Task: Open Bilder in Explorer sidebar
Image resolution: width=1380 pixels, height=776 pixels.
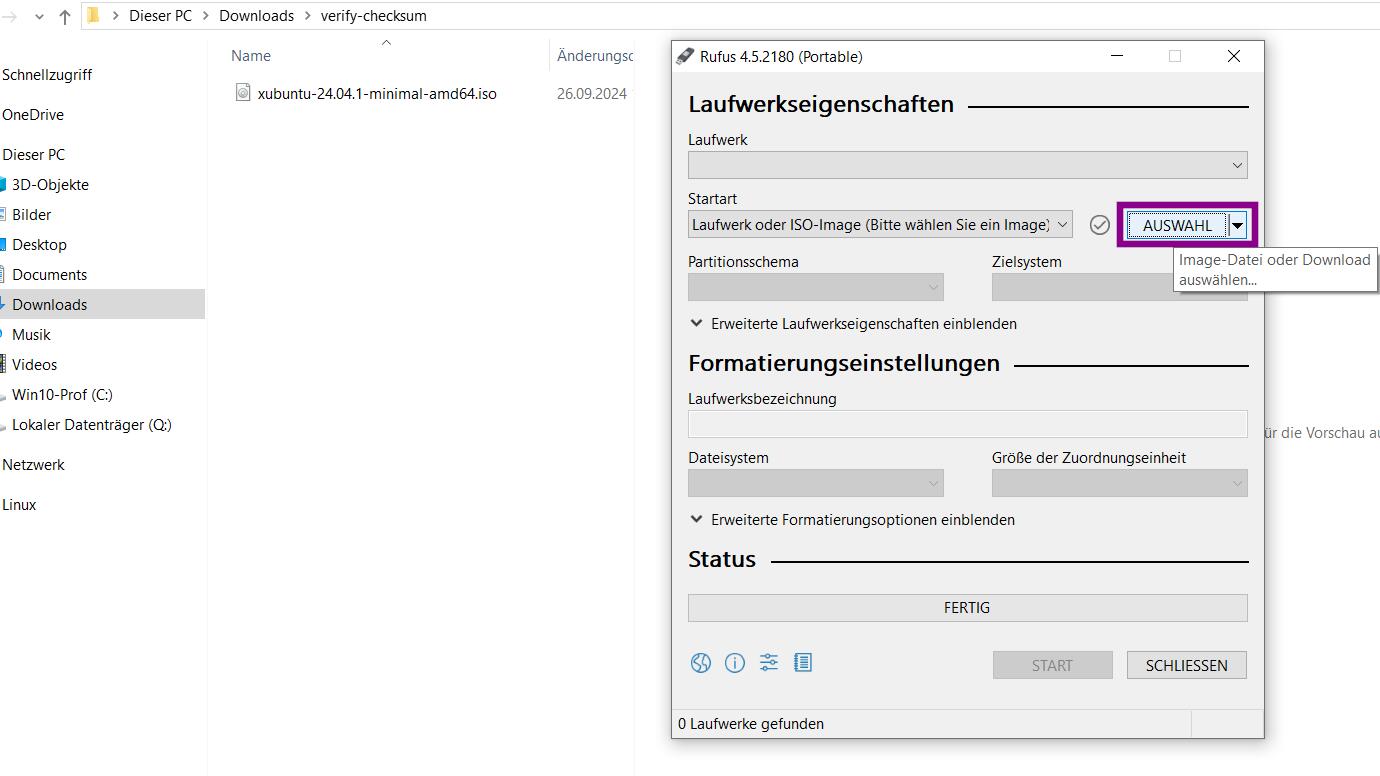Action: (x=32, y=215)
